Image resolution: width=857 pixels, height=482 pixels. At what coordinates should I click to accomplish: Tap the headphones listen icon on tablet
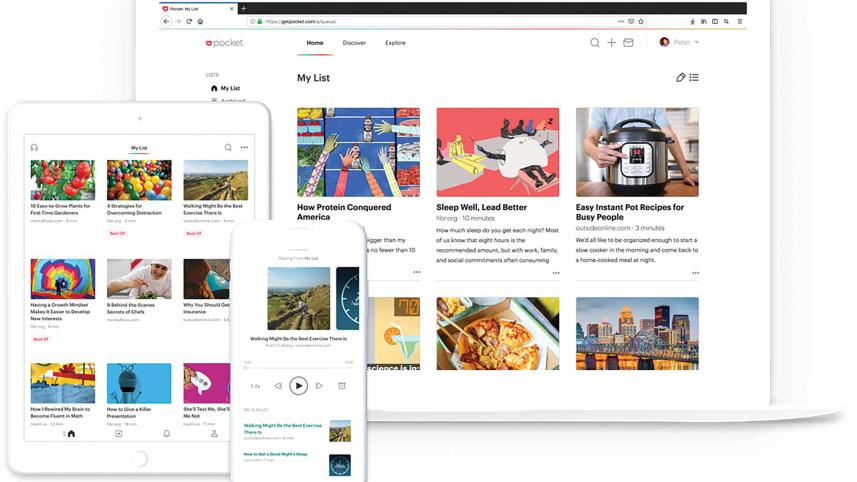[x=34, y=147]
